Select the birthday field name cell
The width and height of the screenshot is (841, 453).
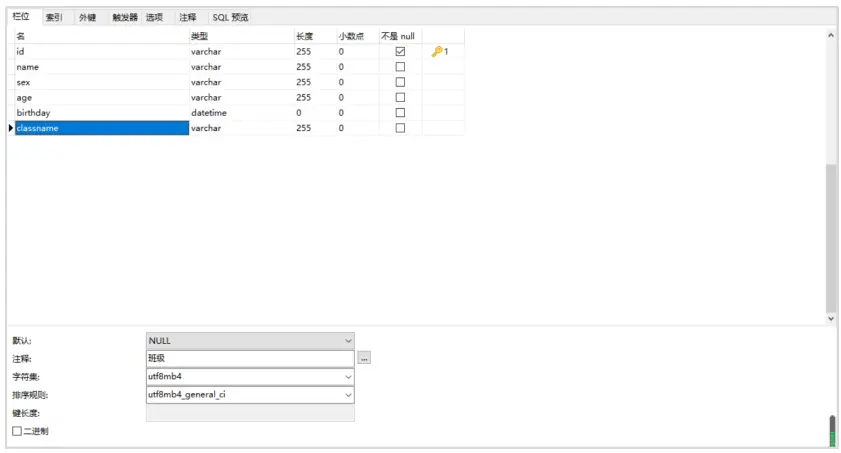101,113
